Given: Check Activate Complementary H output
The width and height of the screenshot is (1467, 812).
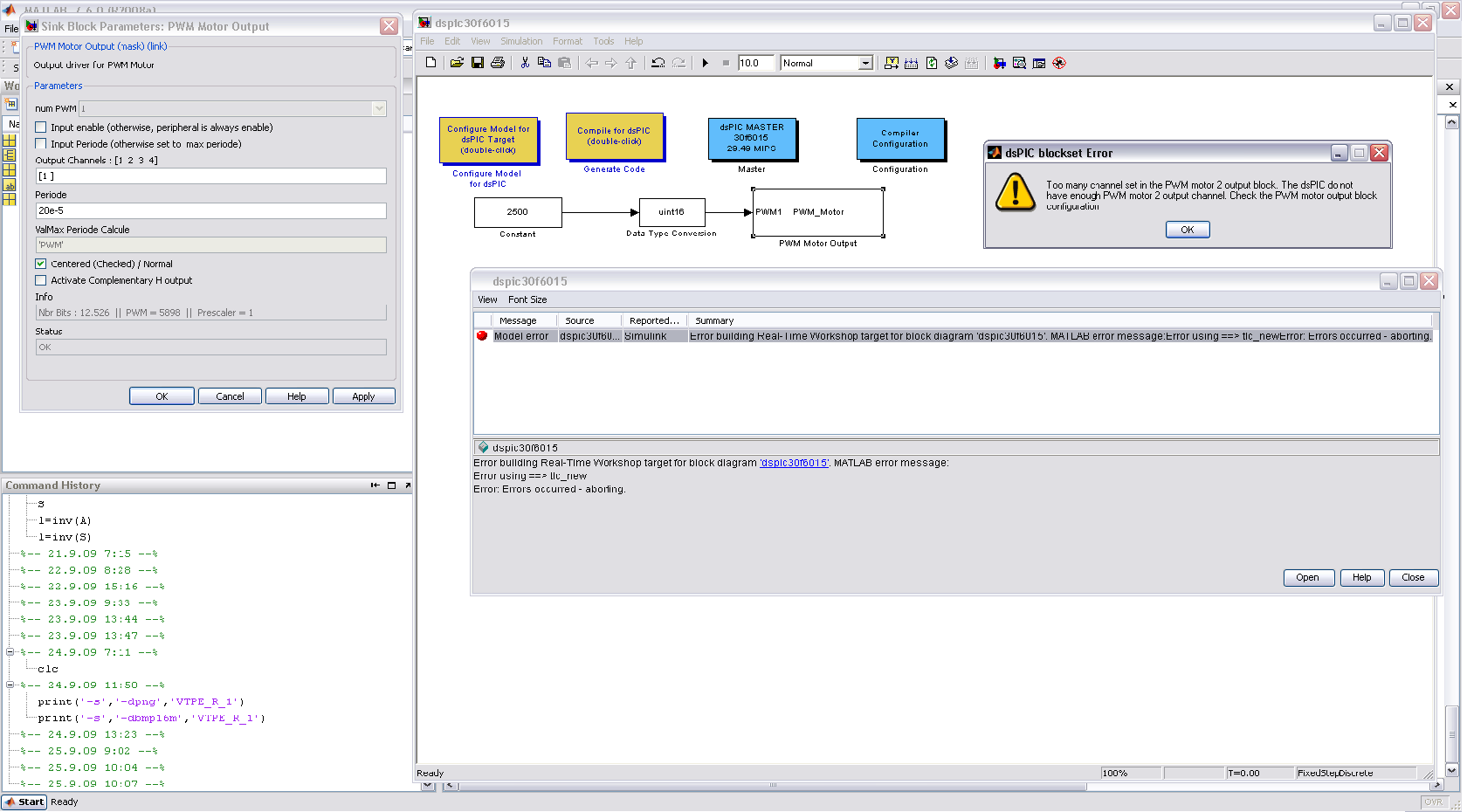Looking at the screenshot, I should pos(41,280).
